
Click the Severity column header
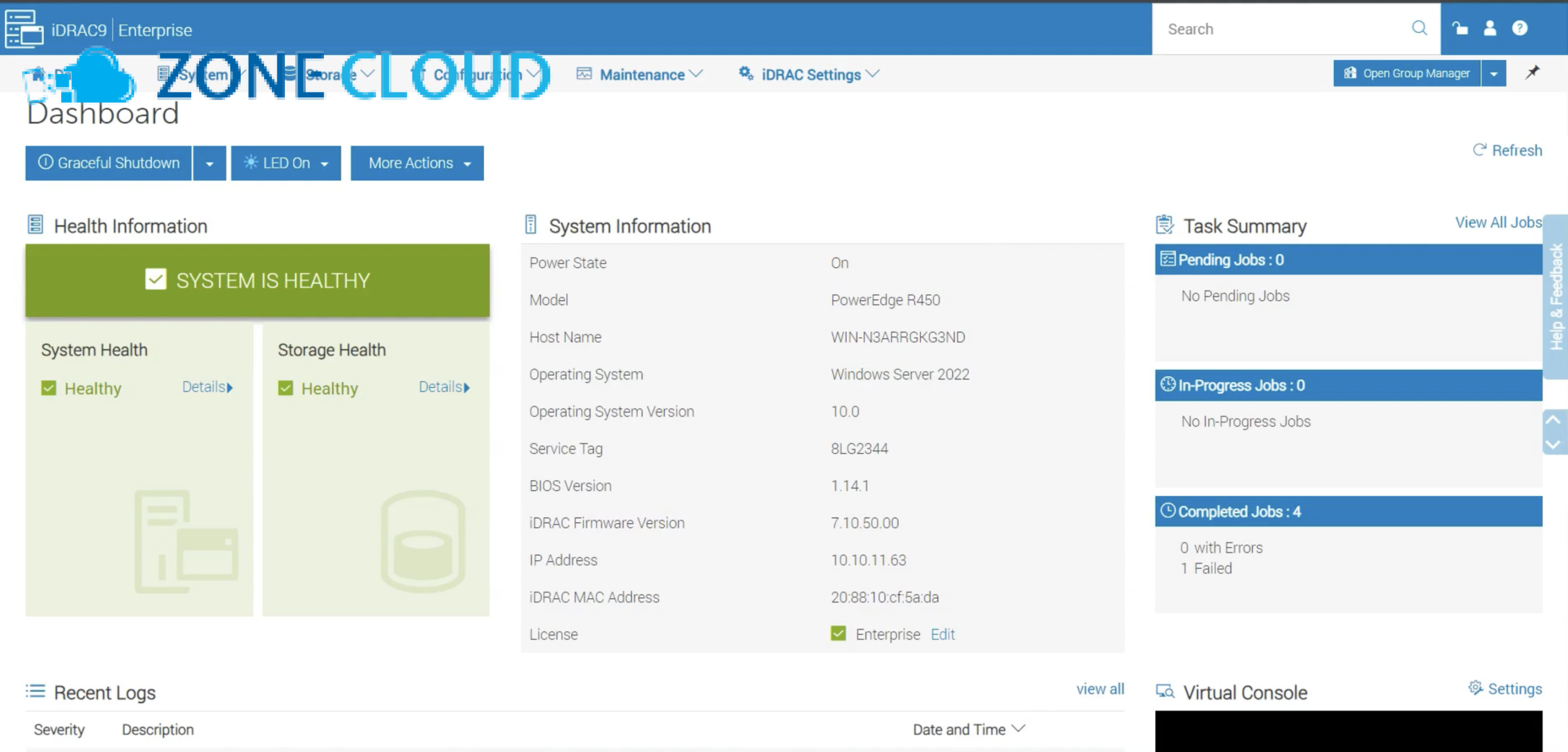(59, 729)
